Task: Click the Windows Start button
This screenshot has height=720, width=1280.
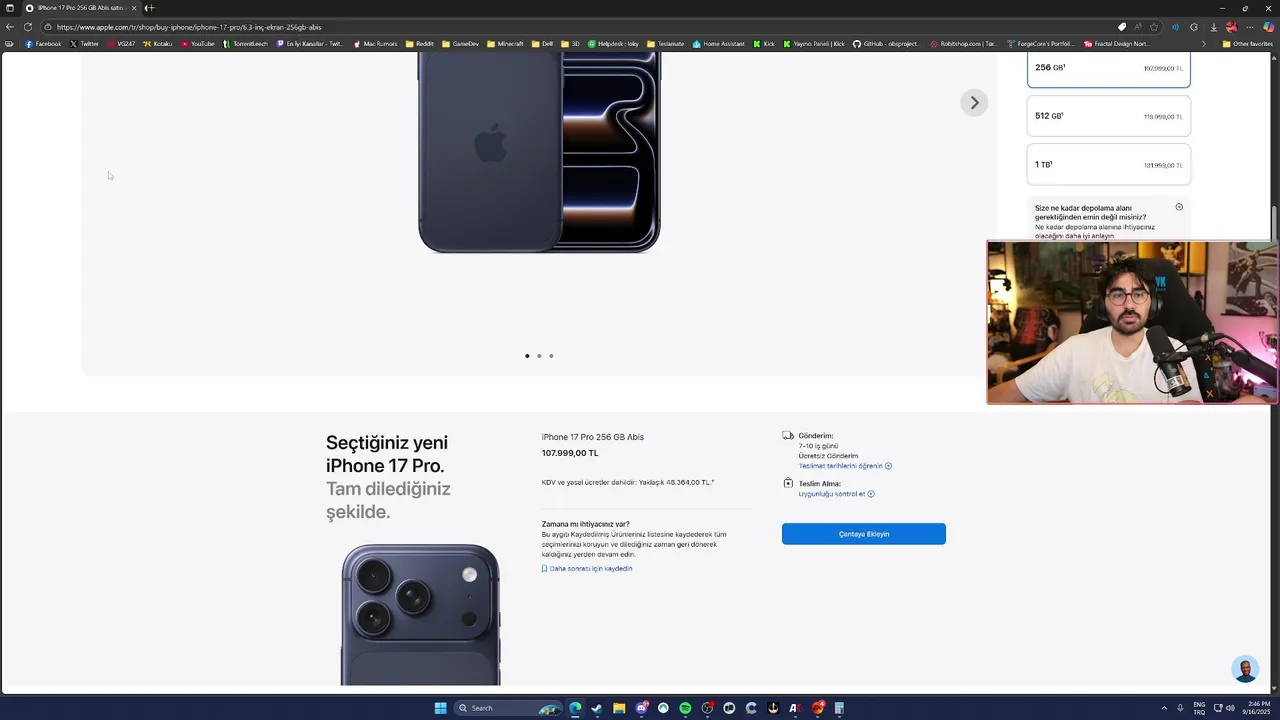Action: (440, 708)
